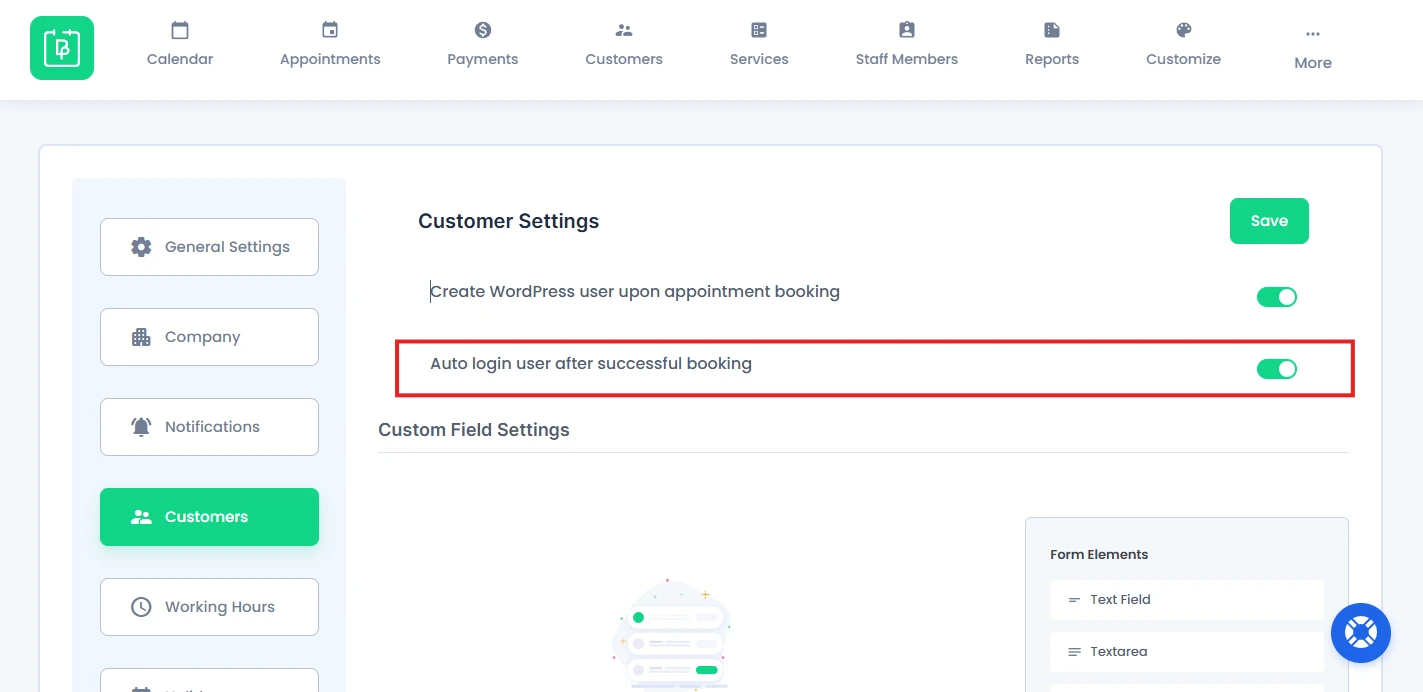Viewport: 1423px width, 692px height.
Task: Click the Customize menu label
Action: click(x=1184, y=59)
